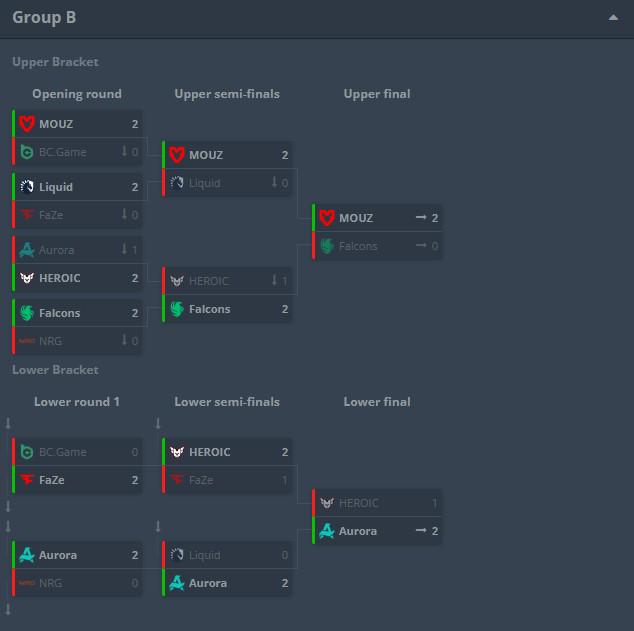Click the Upper Bracket heading

coord(55,62)
